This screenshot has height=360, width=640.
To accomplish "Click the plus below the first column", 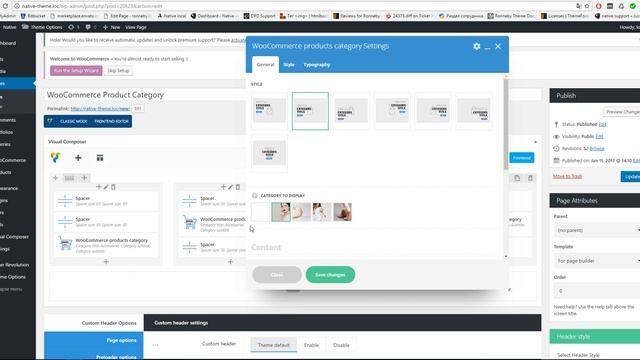I will point(106,262).
